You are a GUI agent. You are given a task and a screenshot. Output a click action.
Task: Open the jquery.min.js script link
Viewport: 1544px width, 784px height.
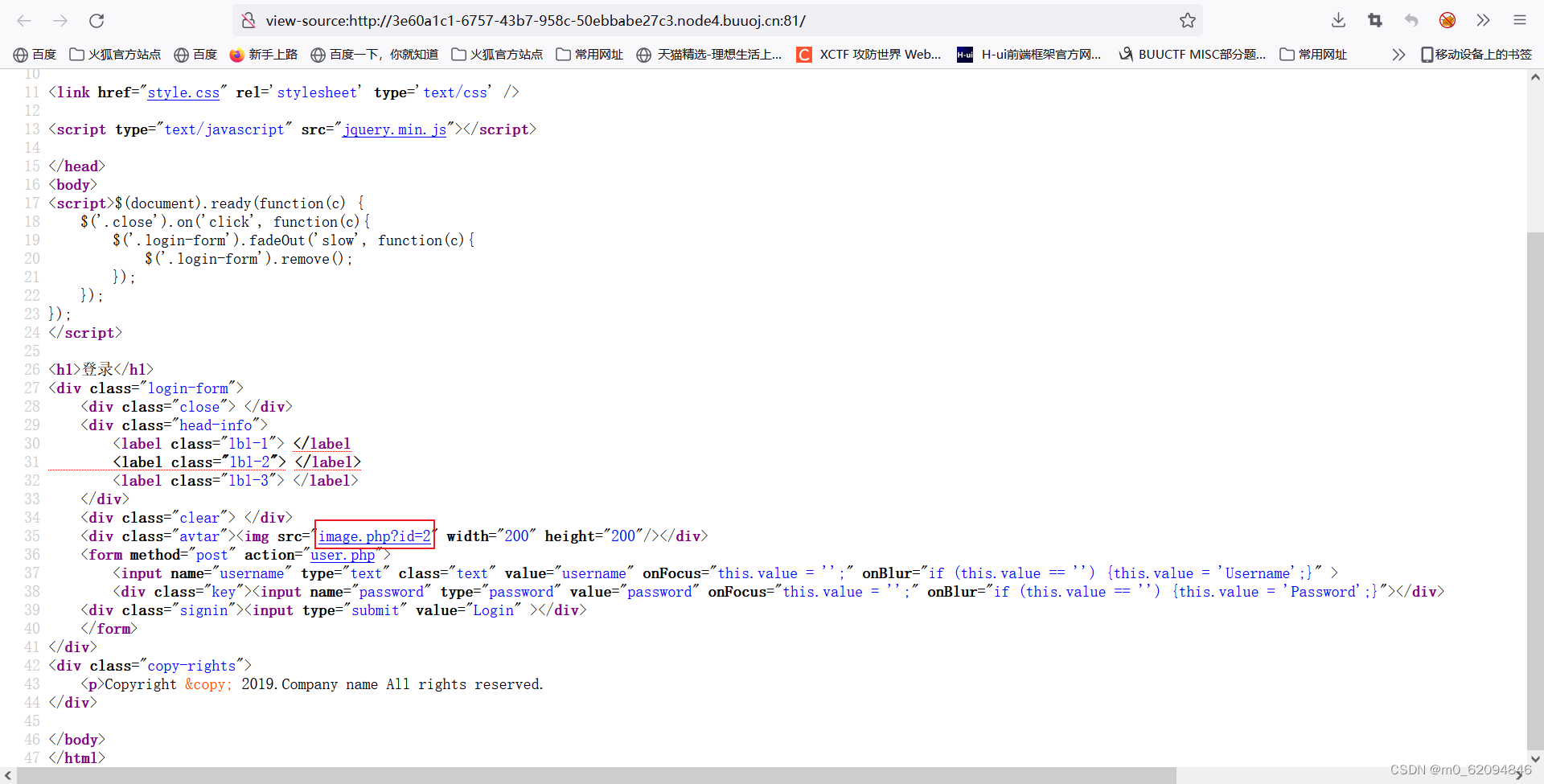pyautogui.click(x=394, y=129)
